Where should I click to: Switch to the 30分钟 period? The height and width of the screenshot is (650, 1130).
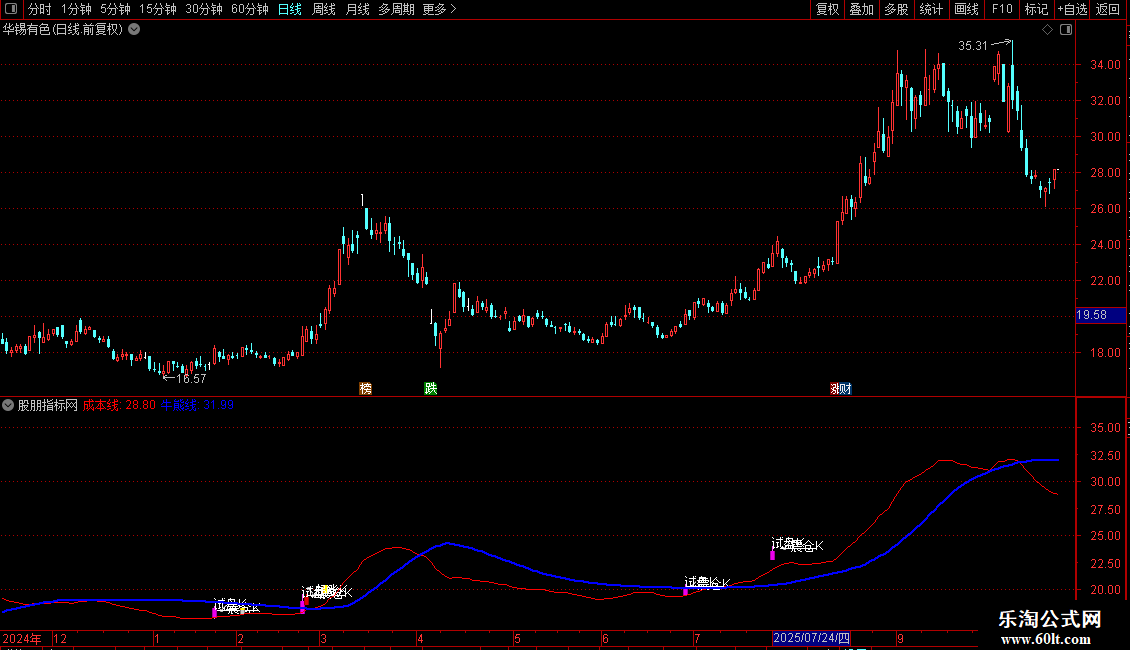[x=204, y=9]
